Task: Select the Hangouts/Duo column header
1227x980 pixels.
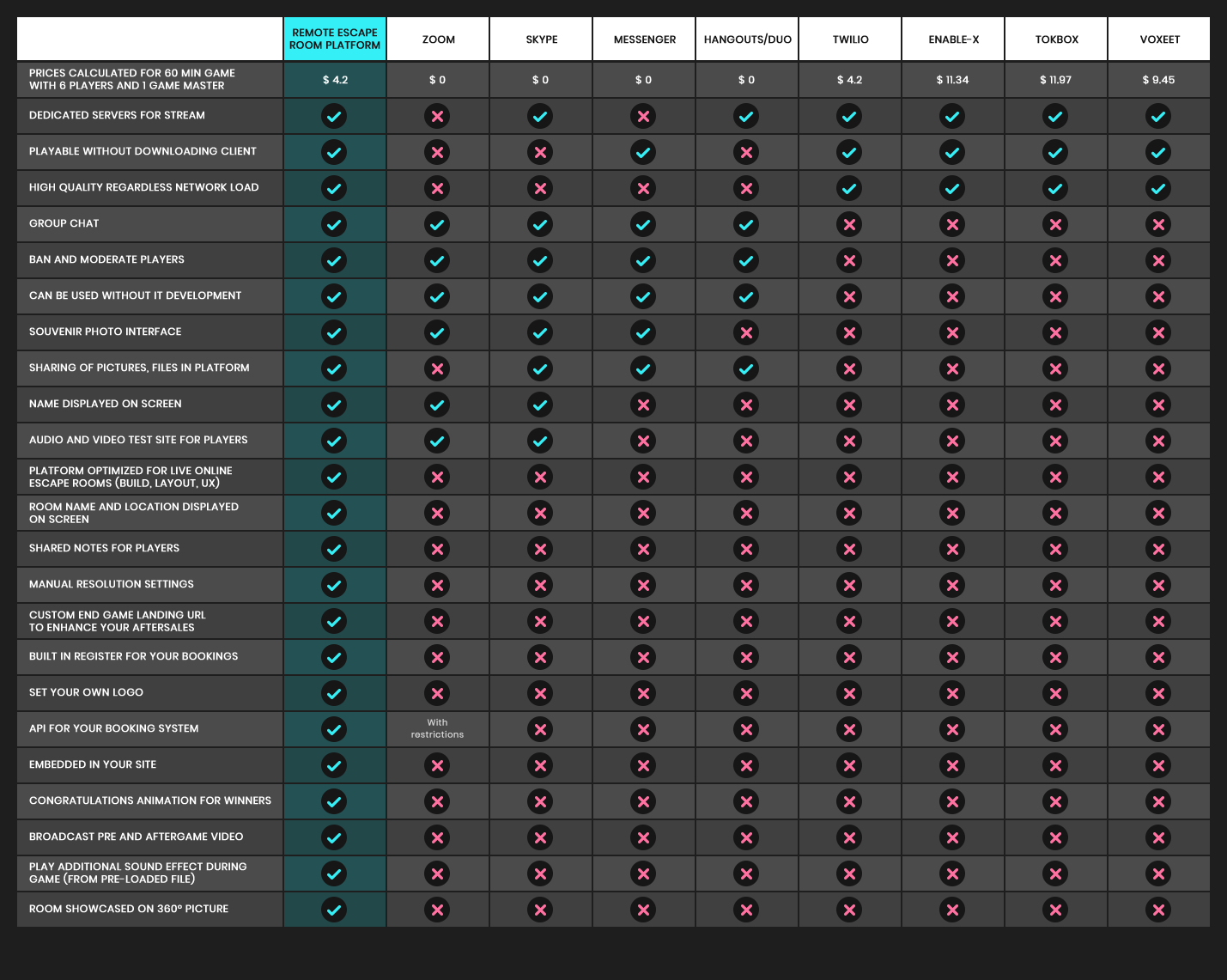Action: click(747, 40)
